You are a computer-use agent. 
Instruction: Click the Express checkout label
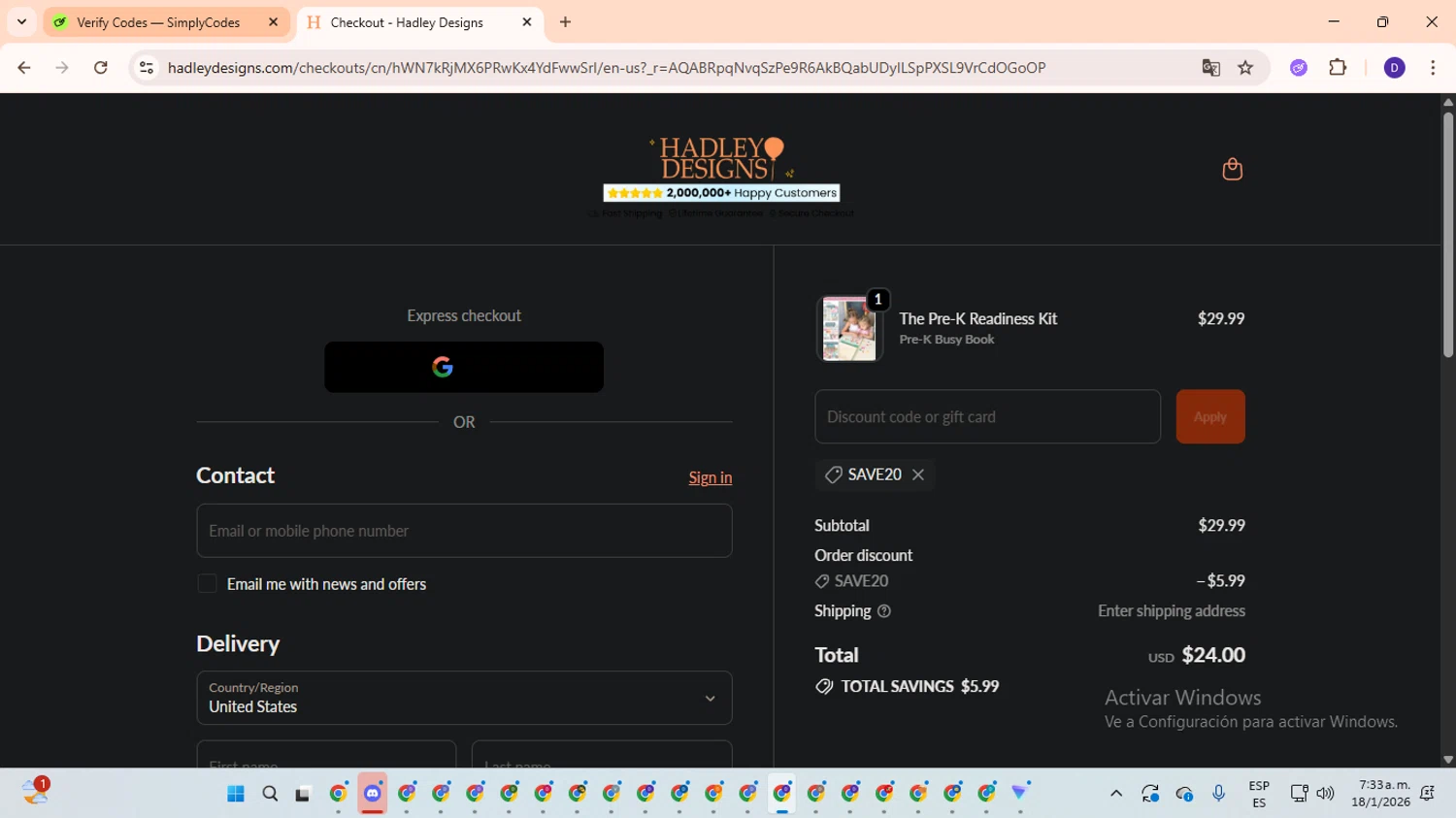pos(464,315)
